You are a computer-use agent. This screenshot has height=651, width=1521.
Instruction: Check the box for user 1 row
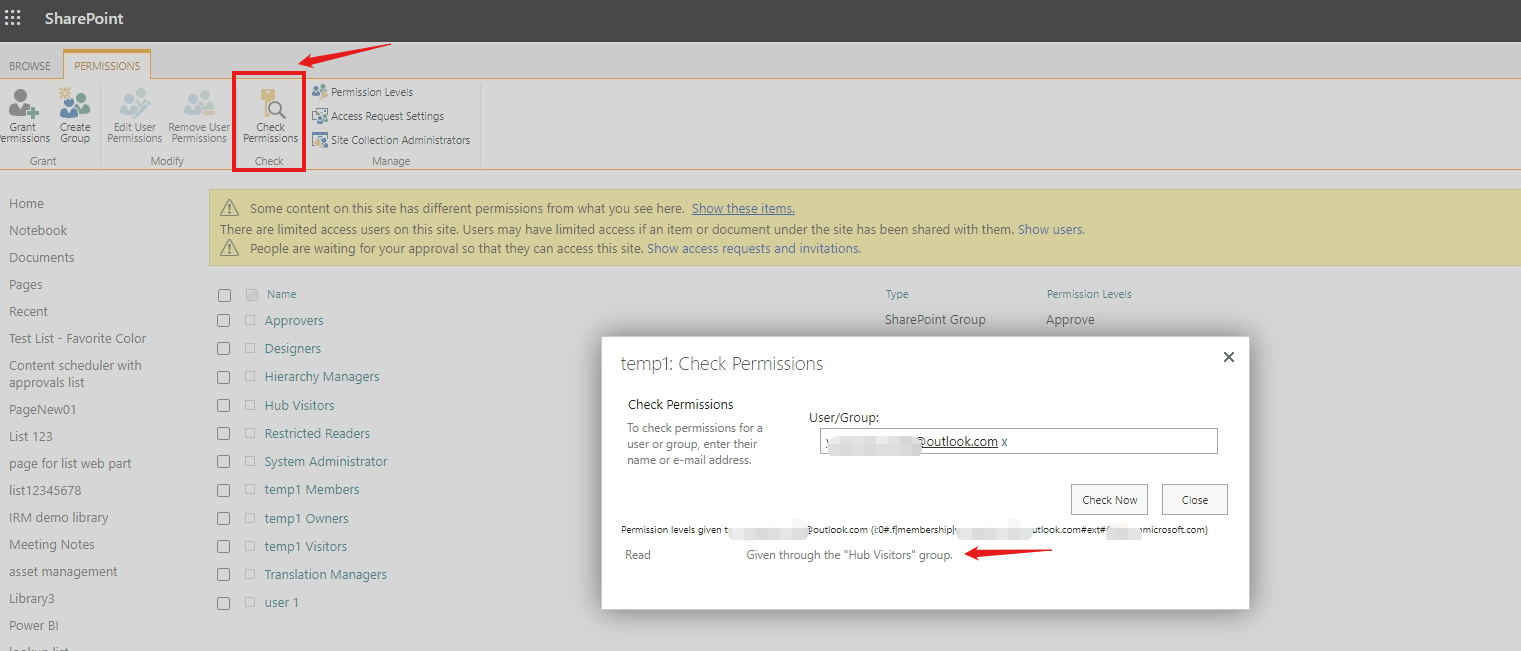(x=224, y=603)
